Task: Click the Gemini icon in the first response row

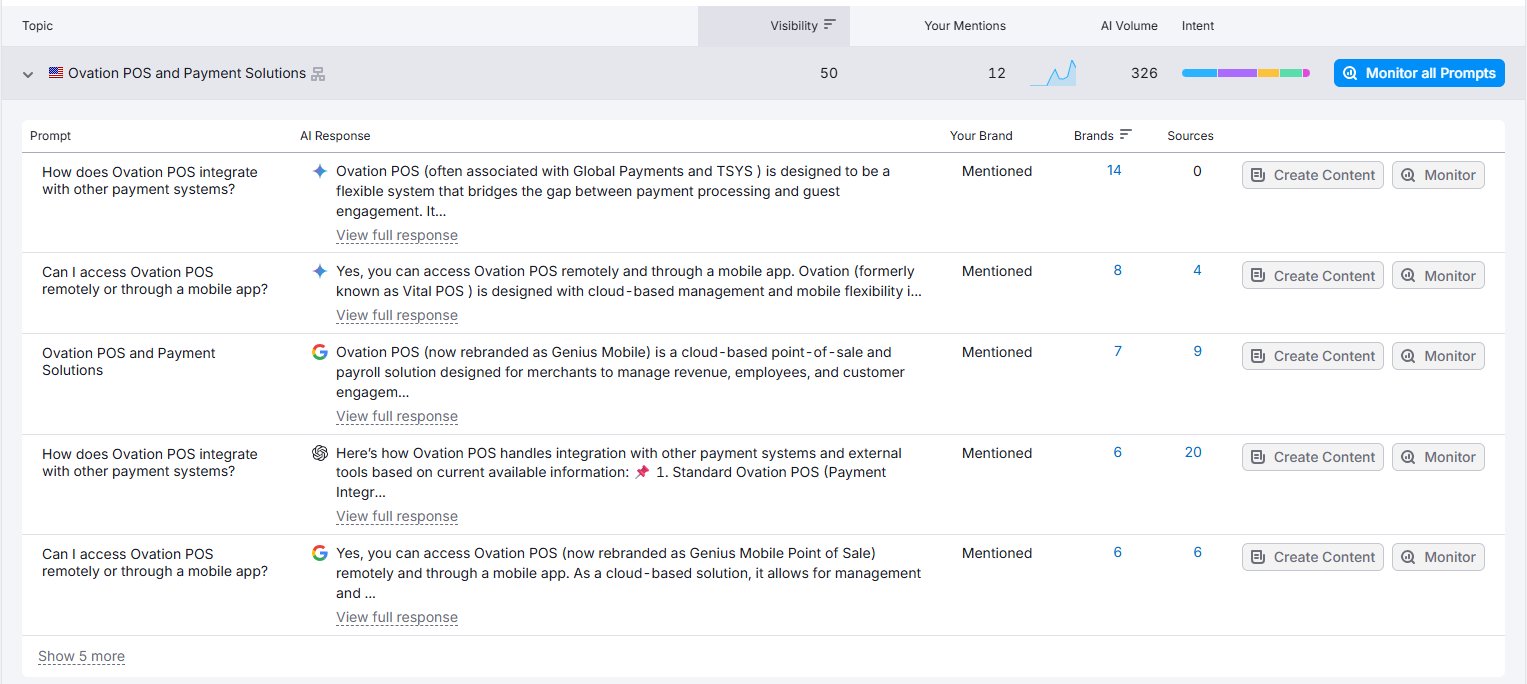Action: point(320,171)
